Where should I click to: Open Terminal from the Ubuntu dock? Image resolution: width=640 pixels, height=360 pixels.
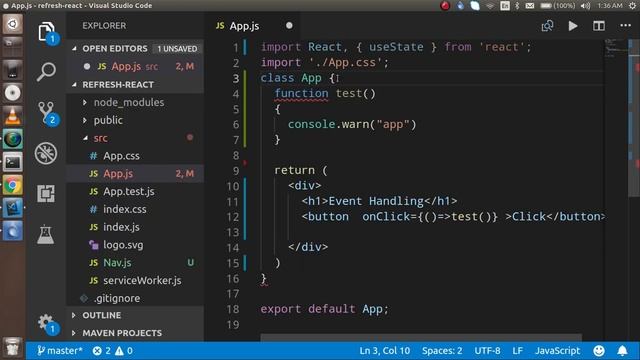point(13,162)
